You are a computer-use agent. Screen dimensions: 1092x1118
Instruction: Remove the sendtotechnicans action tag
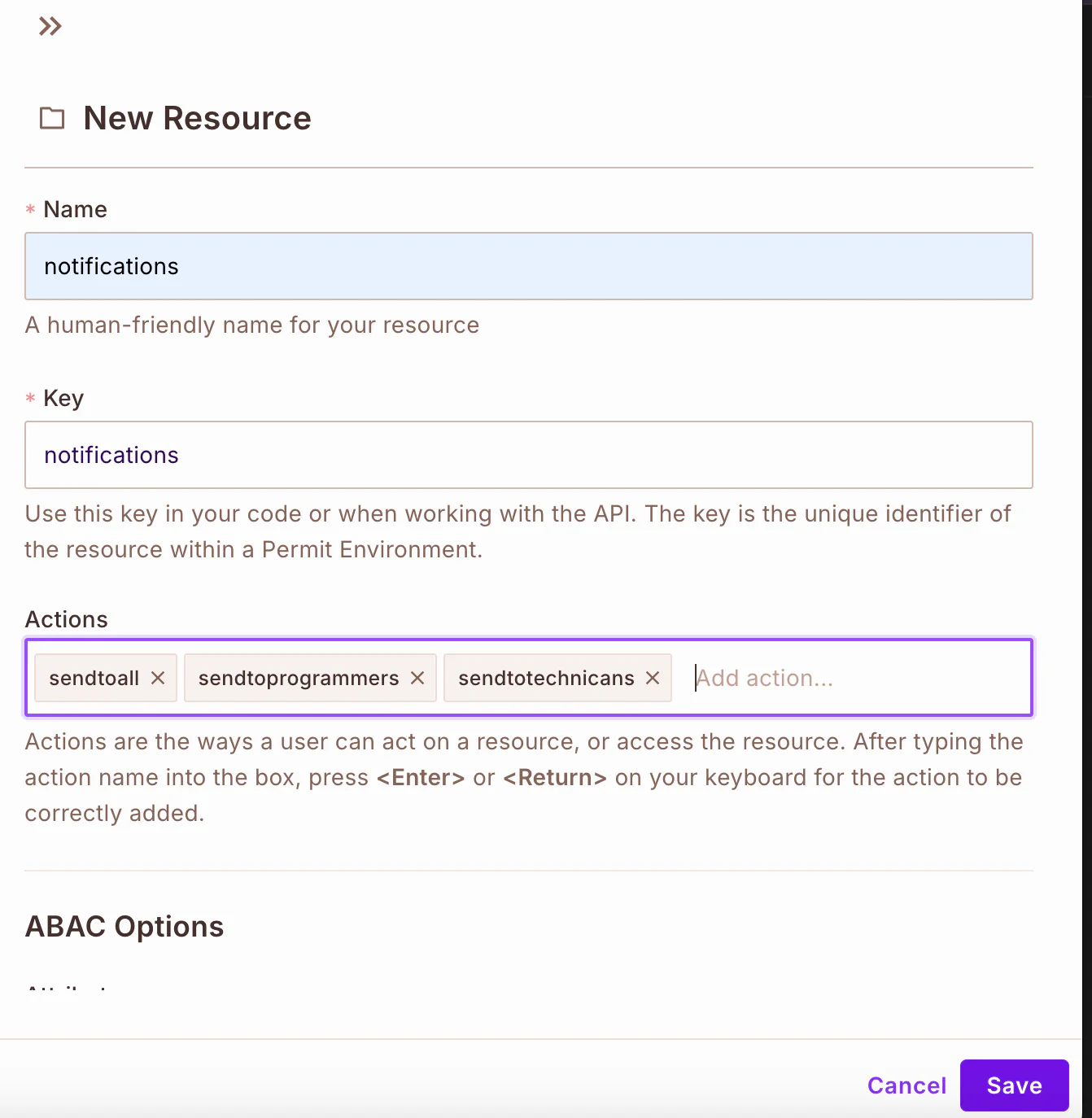[x=652, y=678]
